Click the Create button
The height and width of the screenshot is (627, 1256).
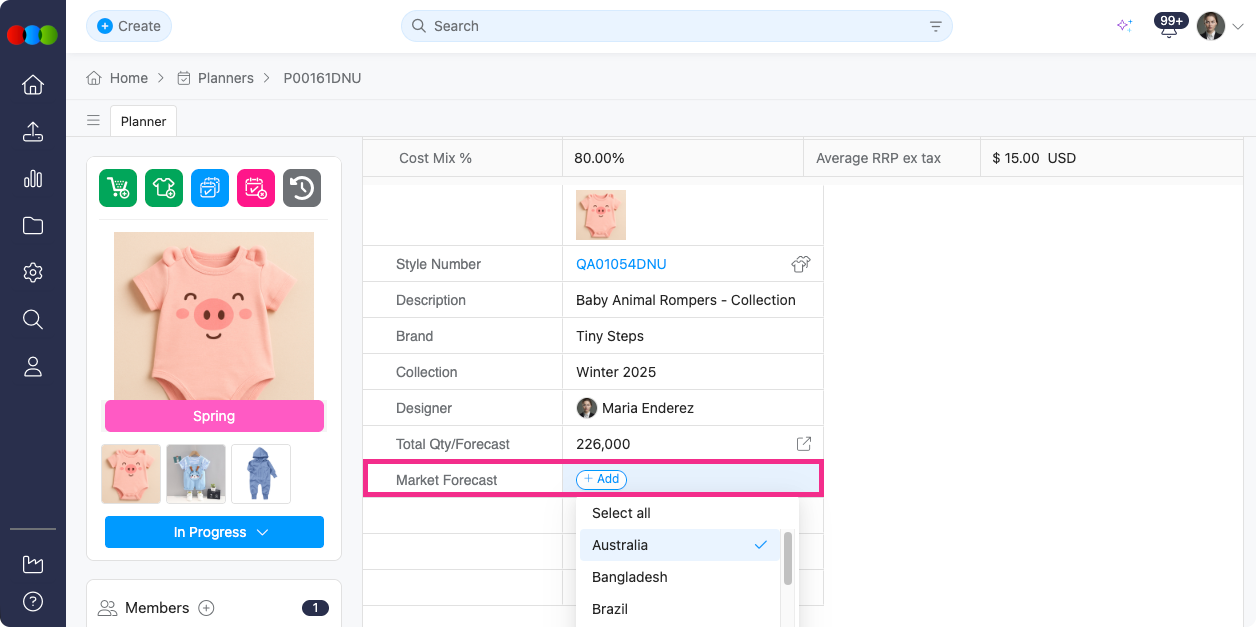coord(129,26)
